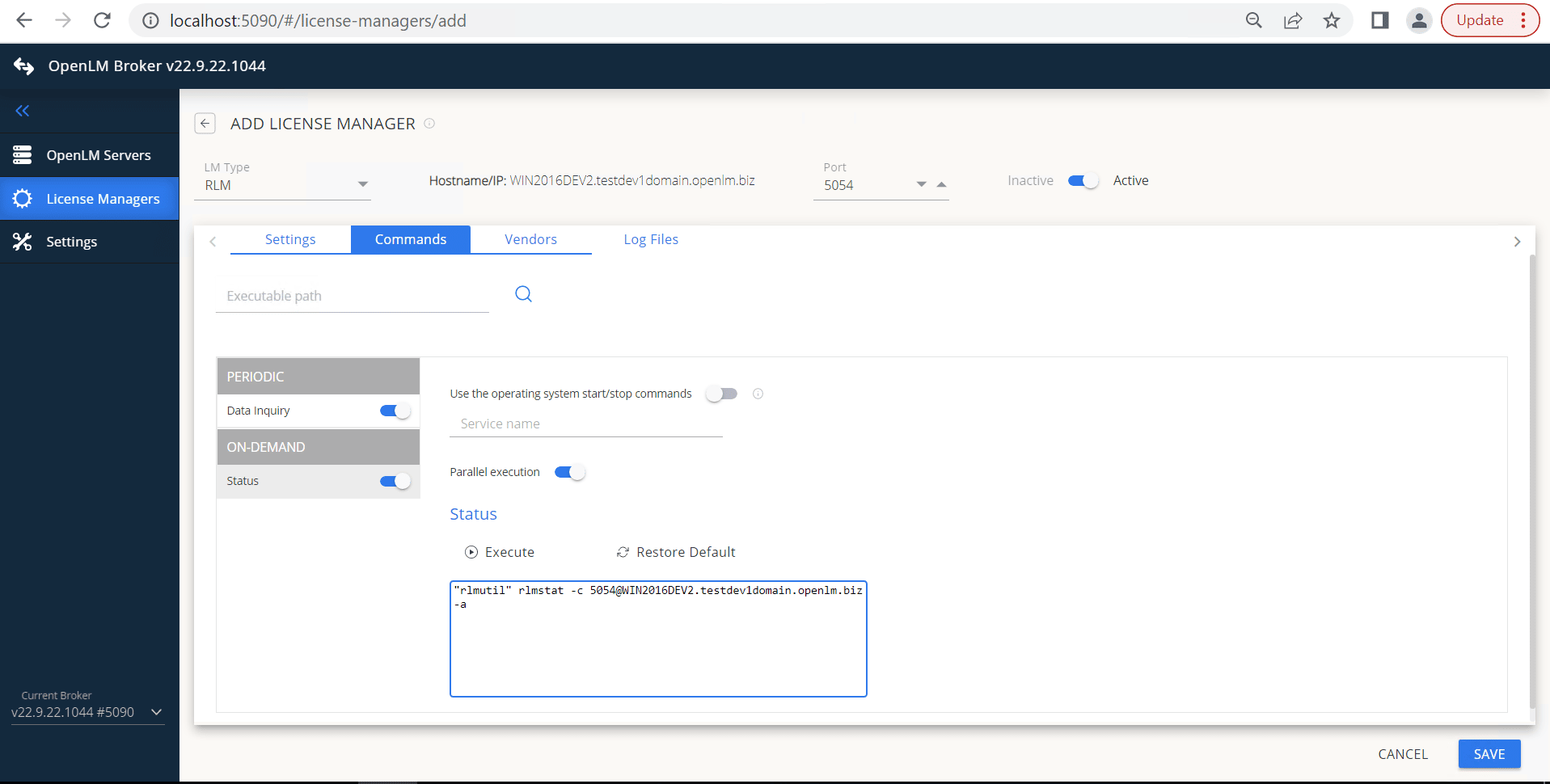Screen dimensions: 1550x784
Task: Select the License Managers gear icon
Action: click(x=23, y=198)
